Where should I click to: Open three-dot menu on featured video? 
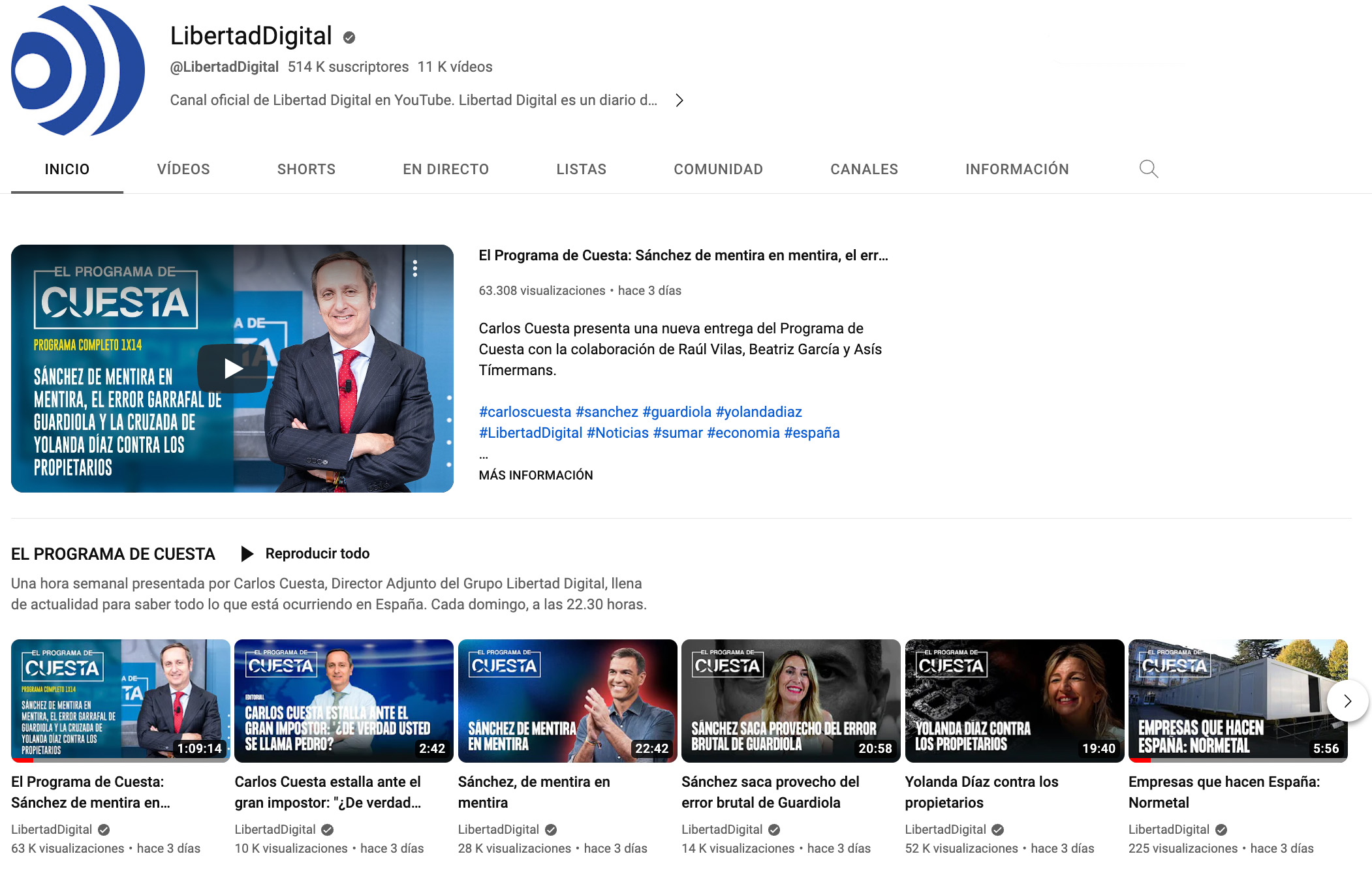[x=415, y=269]
